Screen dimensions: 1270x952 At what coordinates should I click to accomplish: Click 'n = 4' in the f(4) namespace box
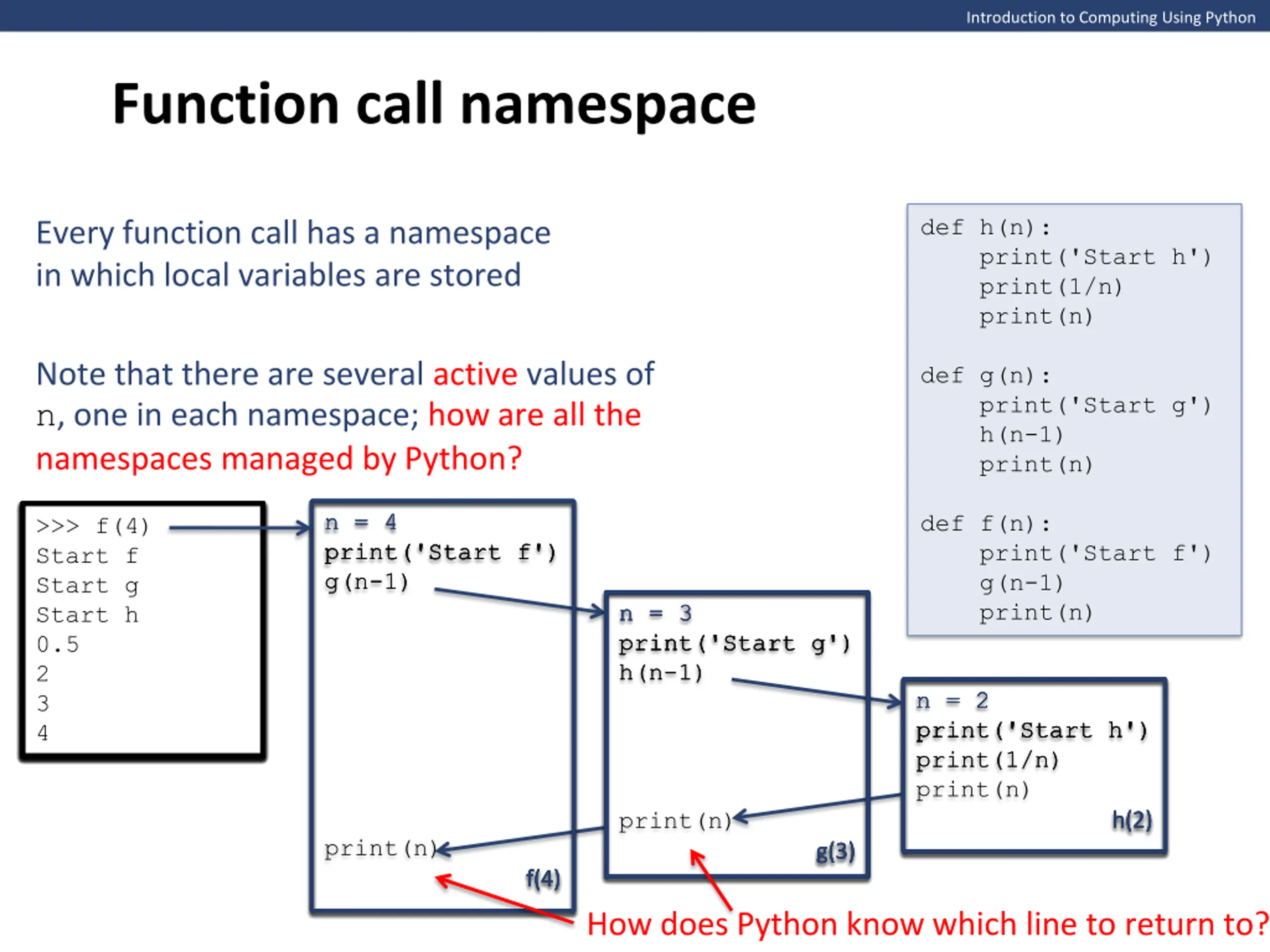[361, 523]
